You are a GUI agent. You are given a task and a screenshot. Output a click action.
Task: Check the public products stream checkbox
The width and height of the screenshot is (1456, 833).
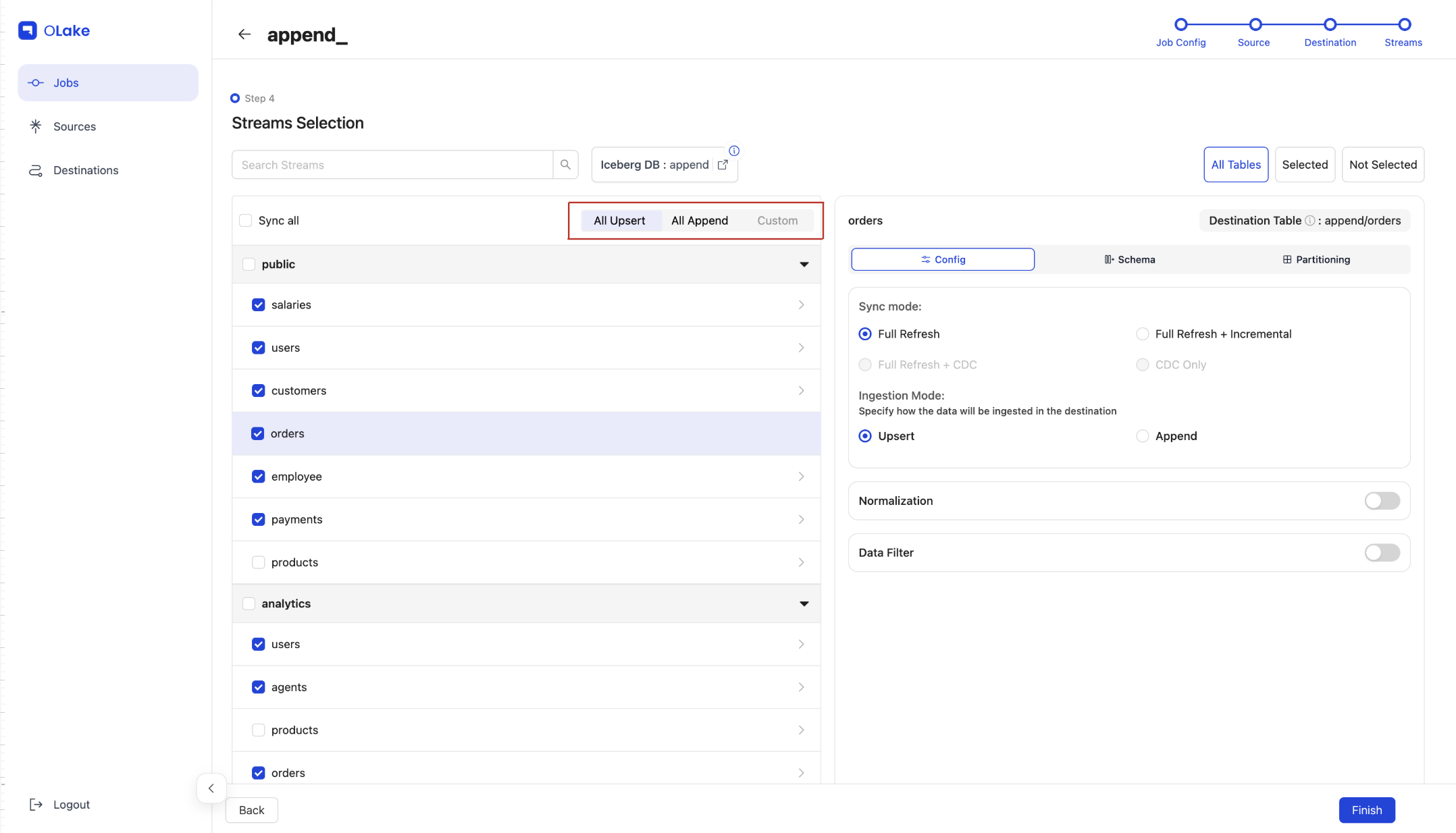258,562
